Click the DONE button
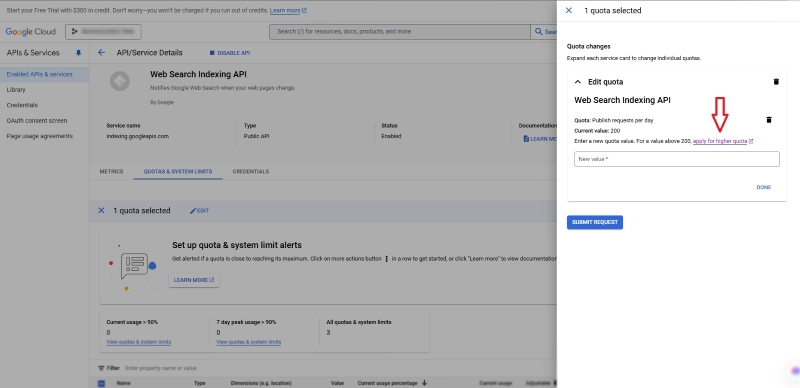 tap(763, 187)
